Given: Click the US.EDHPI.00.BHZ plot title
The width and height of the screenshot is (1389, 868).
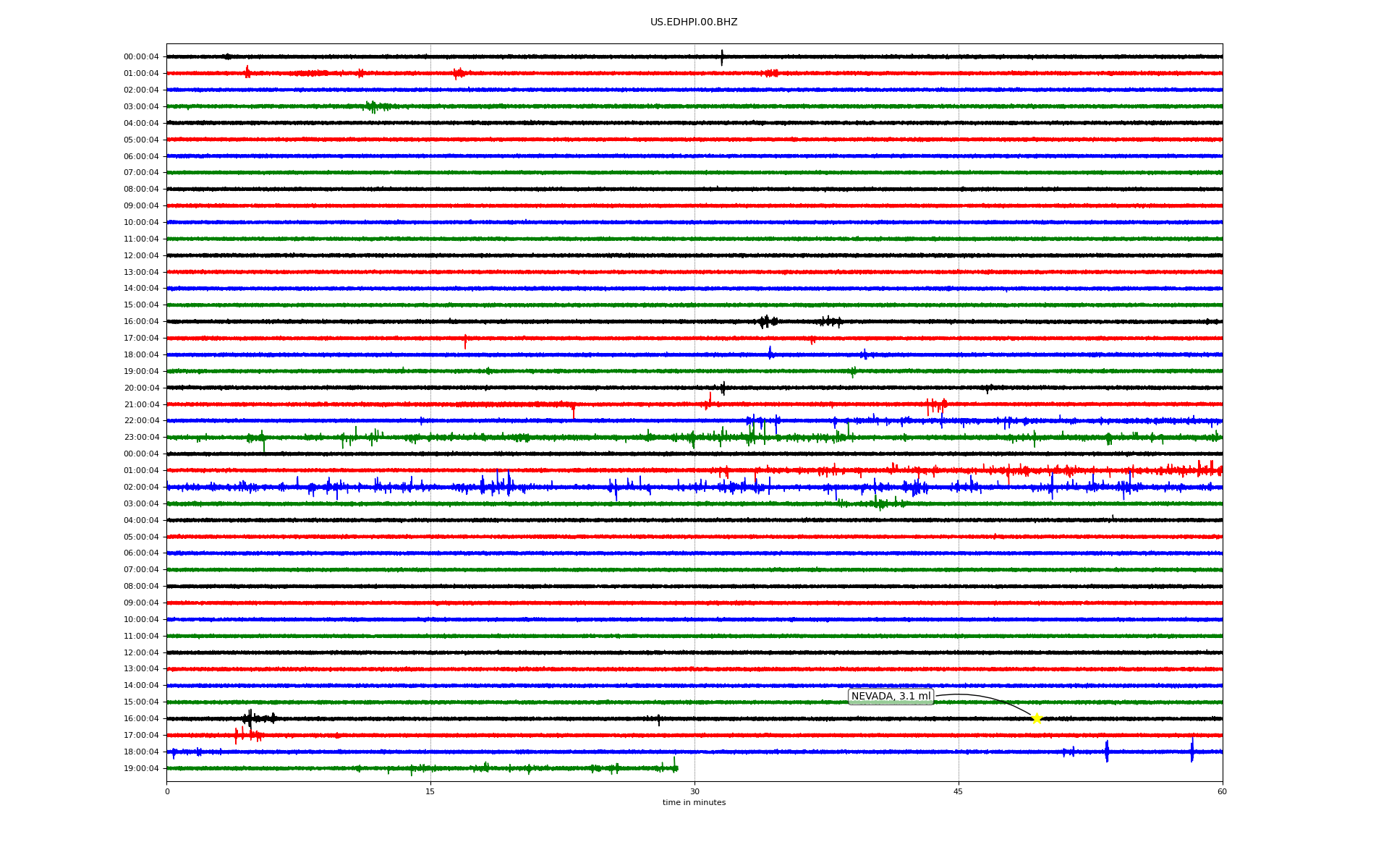Looking at the screenshot, I should pyautogui.click(x=694, y=22).
